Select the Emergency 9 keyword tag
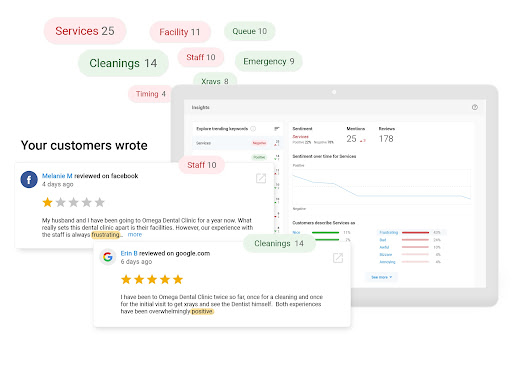Image resolution: width=512 pixels, height=387 pixels. pyautogui.click(x=269, y=61)
